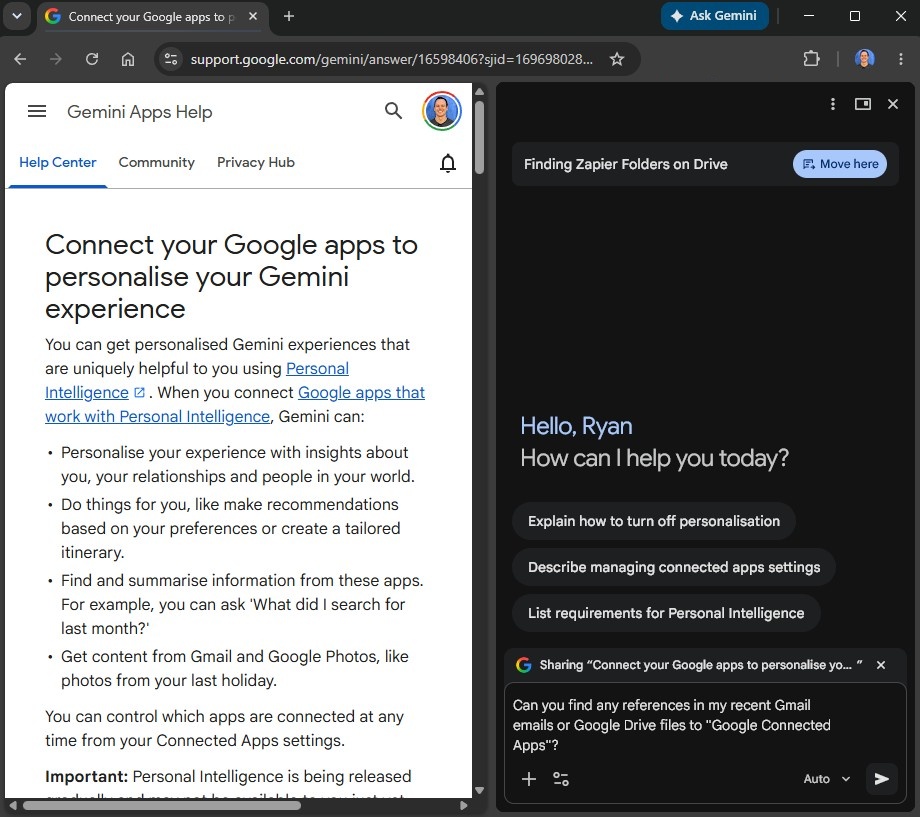This screenshot has width=920, height=817.
Task: Select the Help Center tab
Action: [x=58, y=163]
